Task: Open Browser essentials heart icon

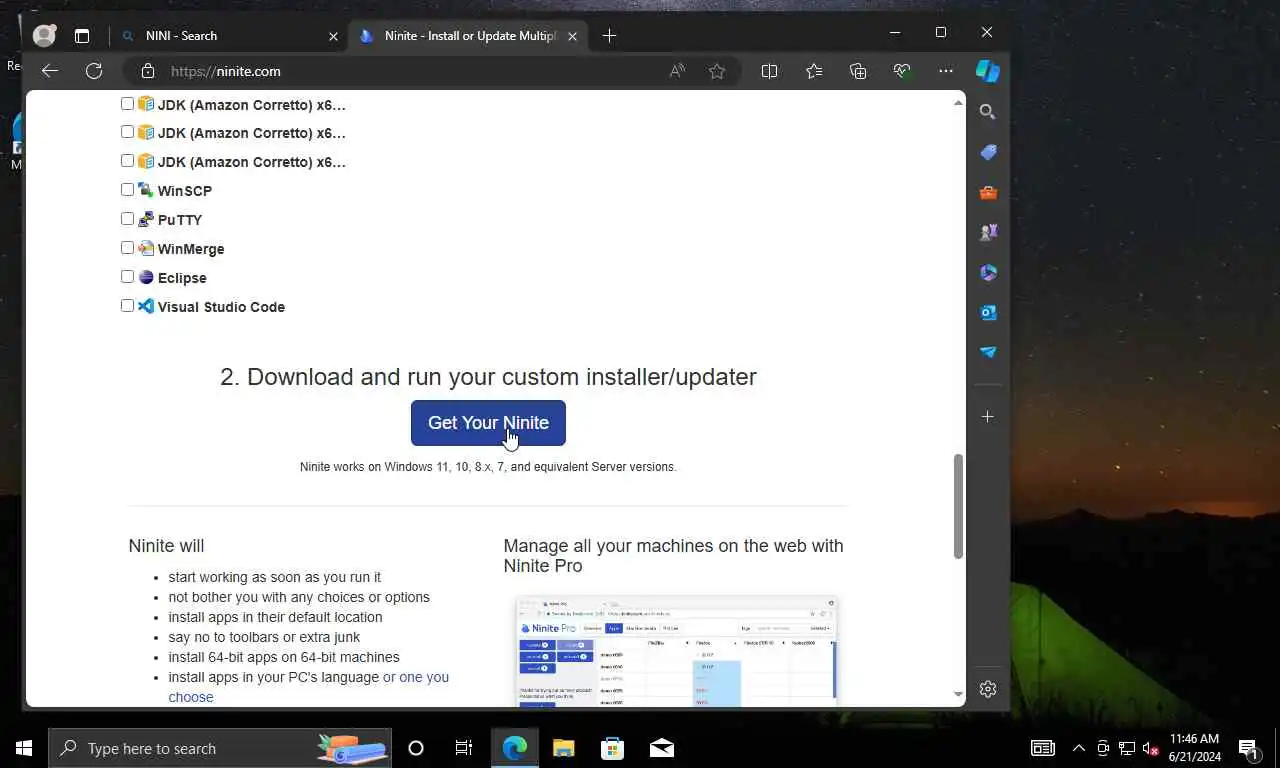Action: [902, 71]
